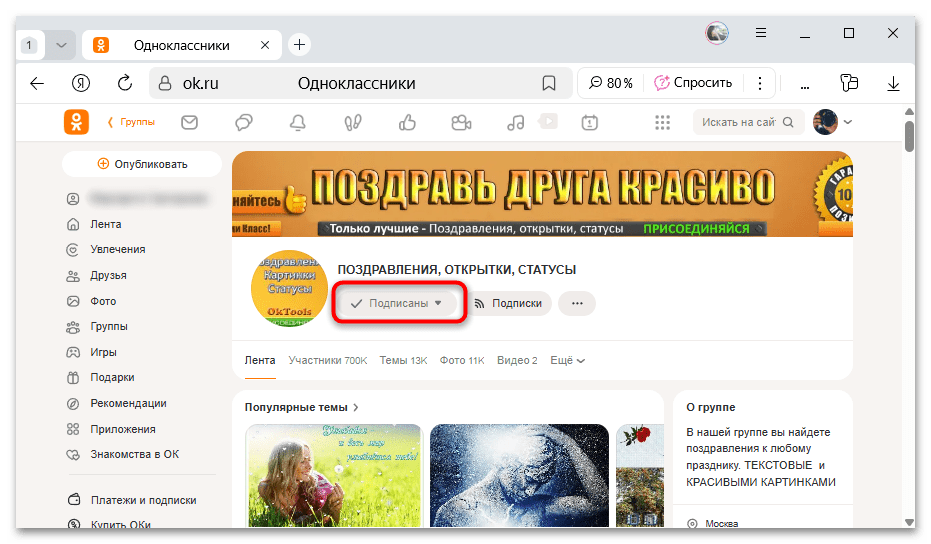
Task: Open Группы in the sidebar
Action: (x=109, y=326)
